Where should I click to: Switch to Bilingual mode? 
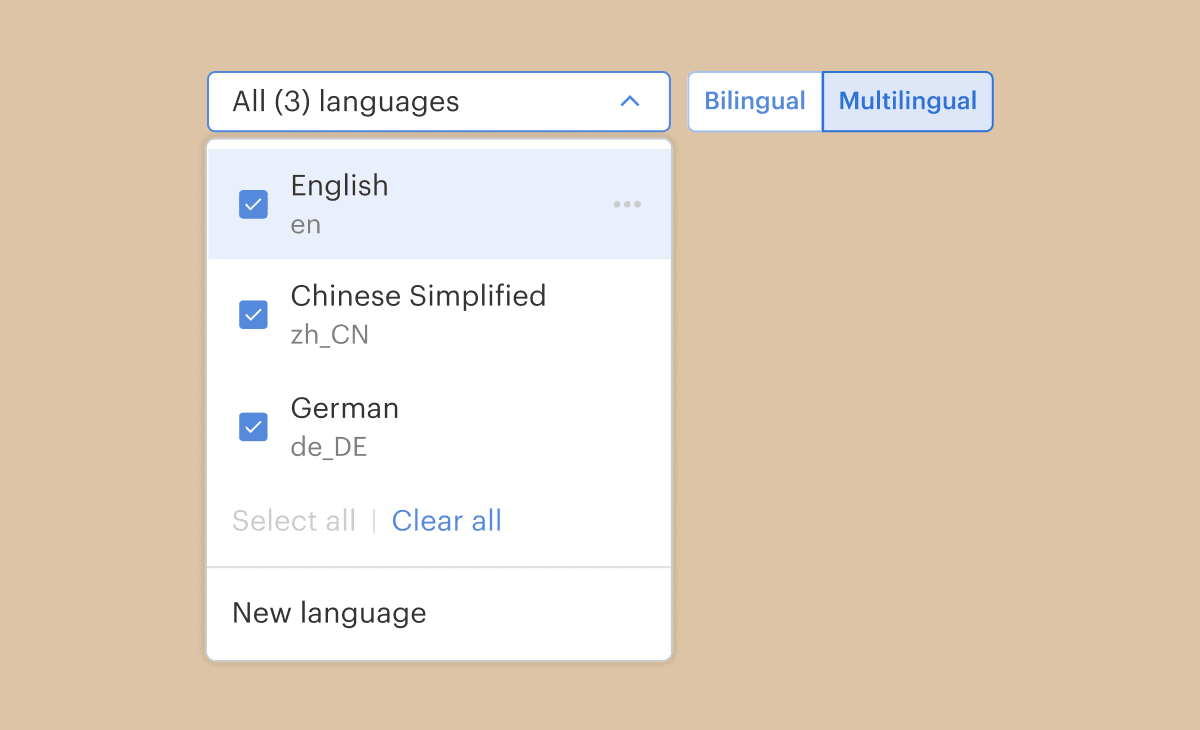pyautogui.click(x=755, y=101)
